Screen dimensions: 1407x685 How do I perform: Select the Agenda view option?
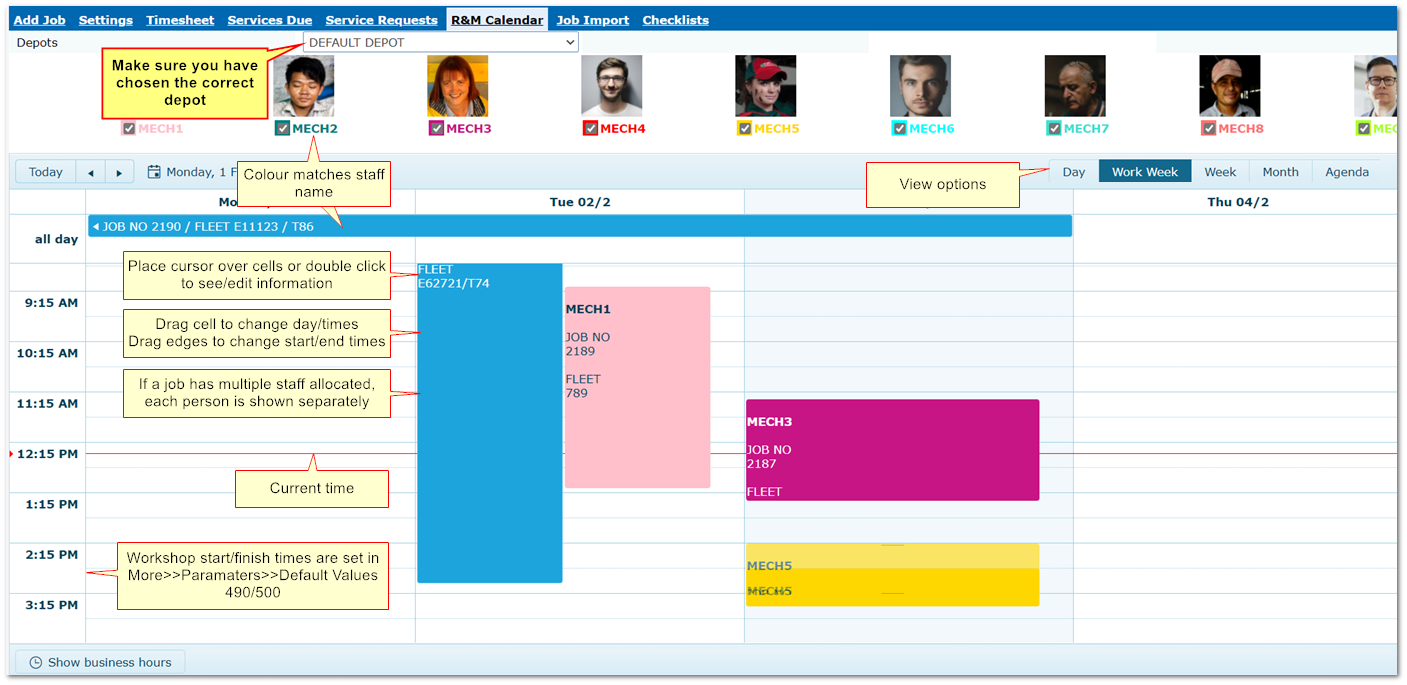pyautogui.click(x=1346, y=172)
